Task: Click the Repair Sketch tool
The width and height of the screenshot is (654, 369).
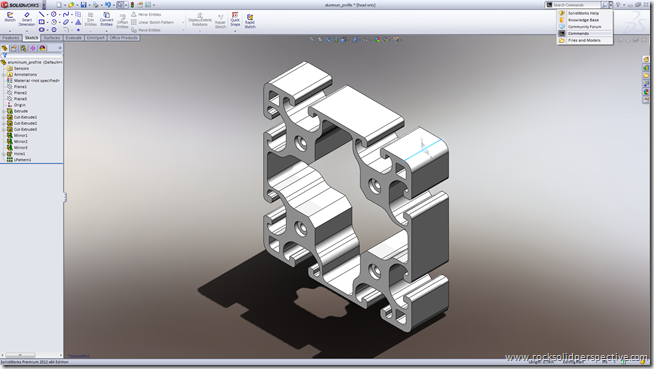Action: [220, 21]
